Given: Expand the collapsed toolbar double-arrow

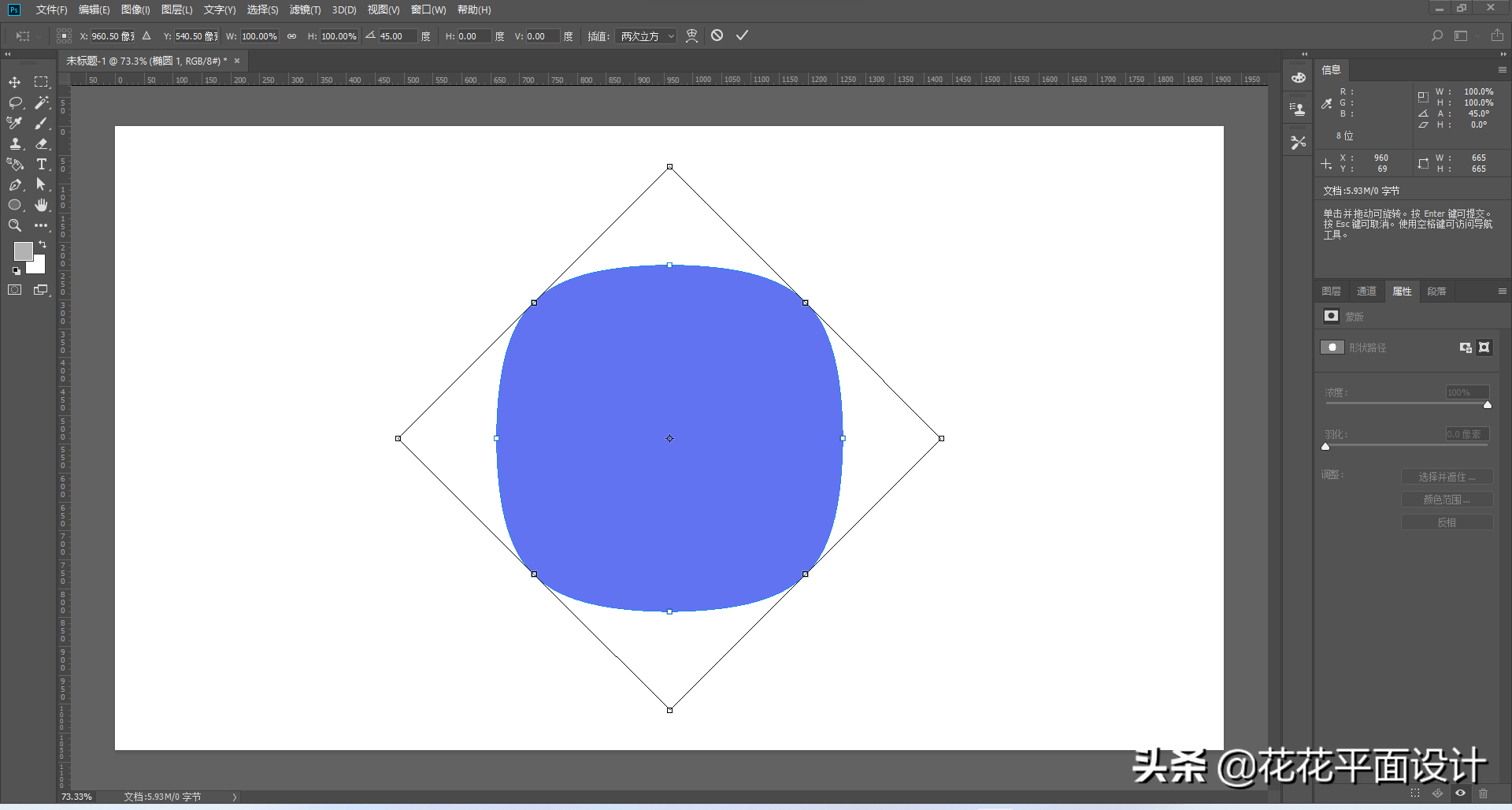Looking at the screenshot, I should [8, 54].
